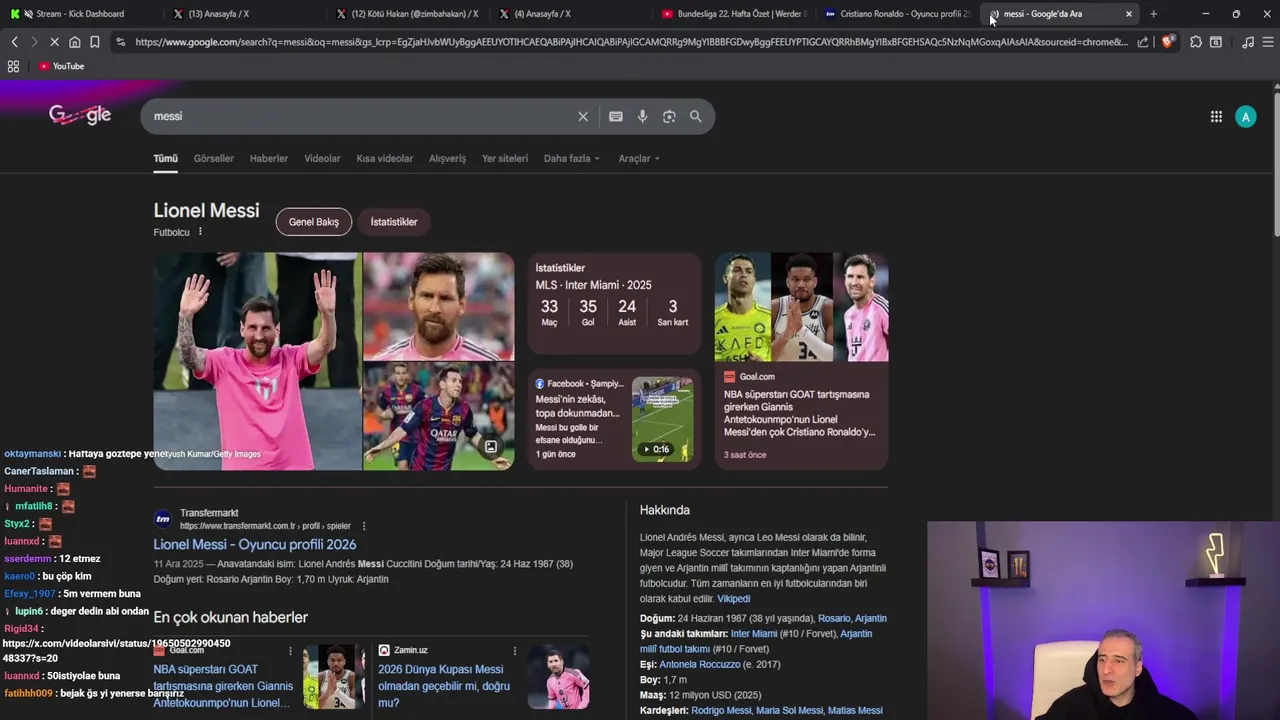This screenshot has height=720, width=1280.
Task: Open the browser home page icon
Action: coord(74,42)
